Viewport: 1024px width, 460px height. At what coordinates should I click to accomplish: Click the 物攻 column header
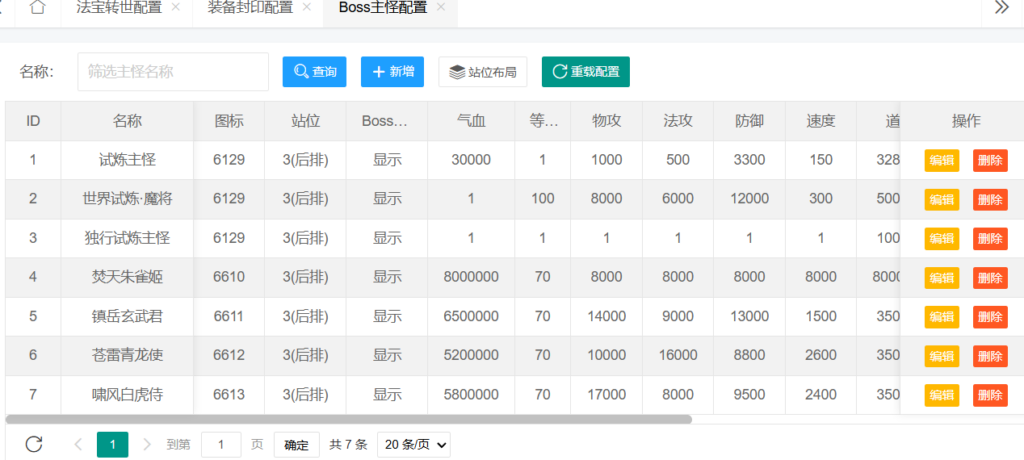[607, 121]
